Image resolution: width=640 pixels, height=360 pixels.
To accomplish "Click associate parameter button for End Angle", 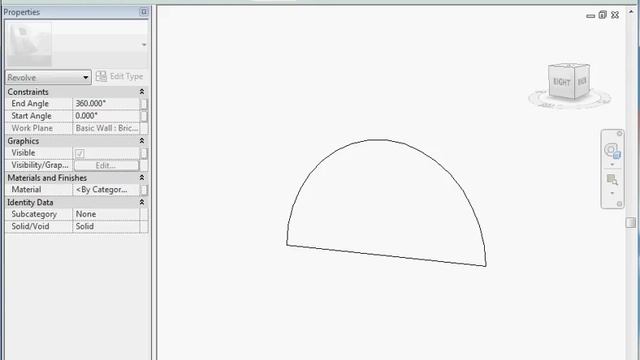I will [x=144, y=104].
